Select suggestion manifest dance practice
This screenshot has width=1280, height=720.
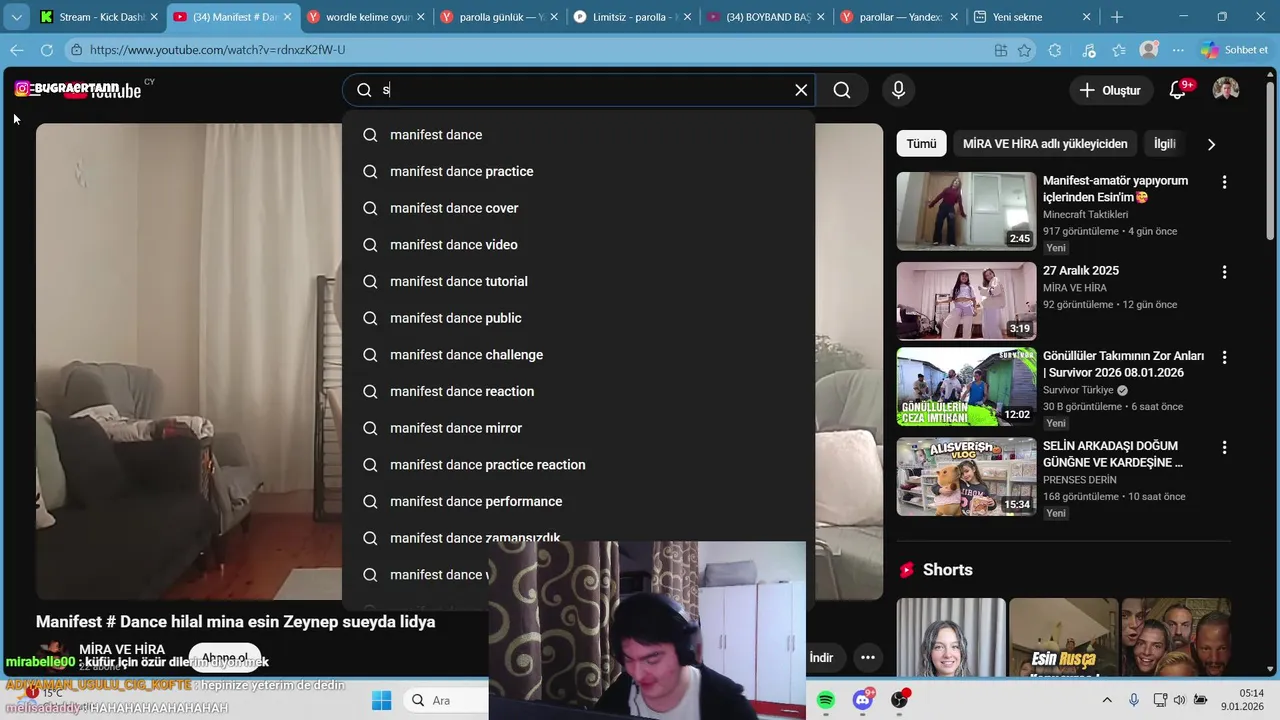point(579,171)
